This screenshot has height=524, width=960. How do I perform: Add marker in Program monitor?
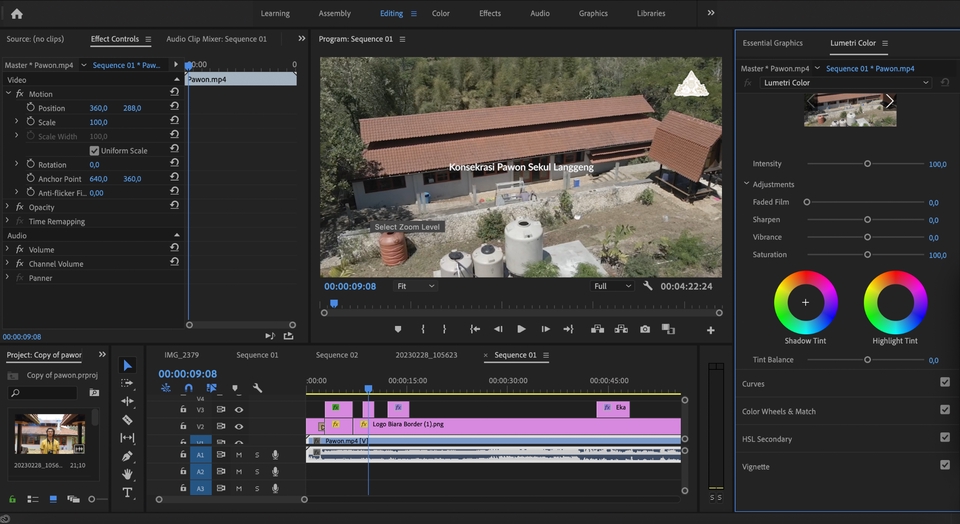[x=398, y=329]
